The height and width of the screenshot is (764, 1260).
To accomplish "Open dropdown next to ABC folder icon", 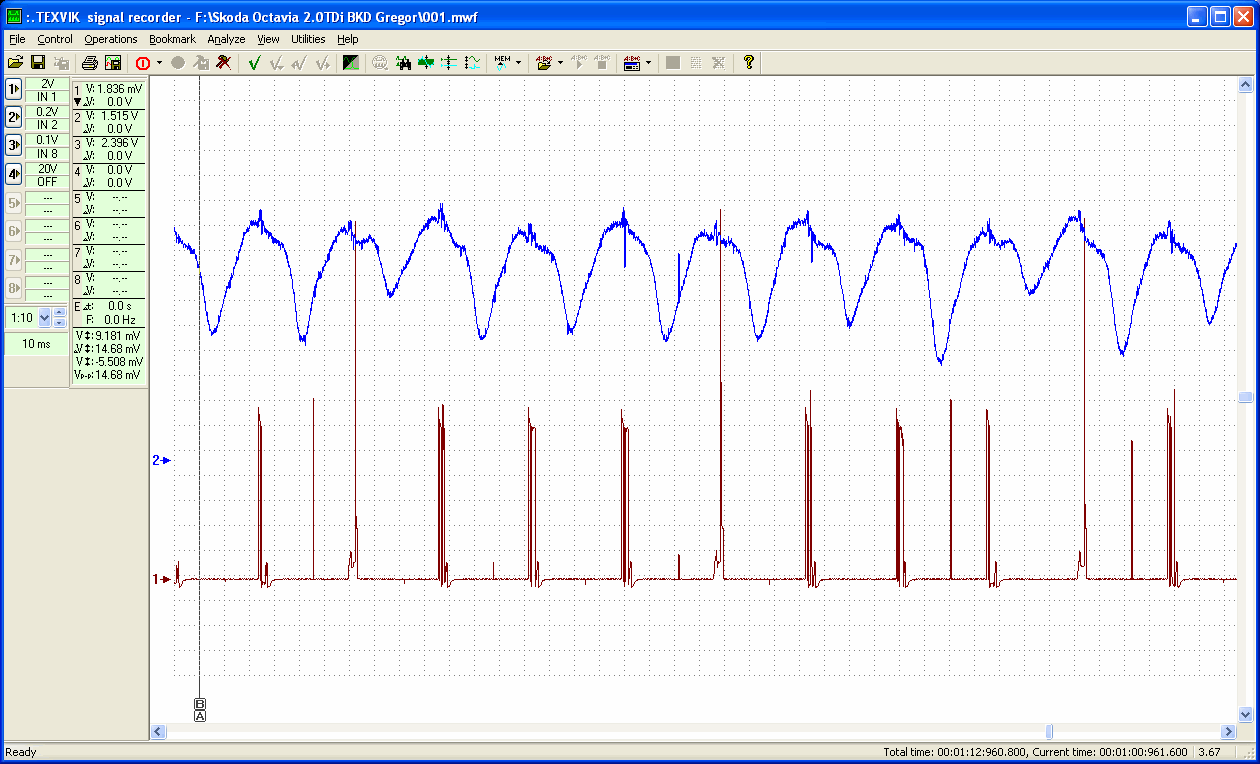I will [x=560, y=63].
